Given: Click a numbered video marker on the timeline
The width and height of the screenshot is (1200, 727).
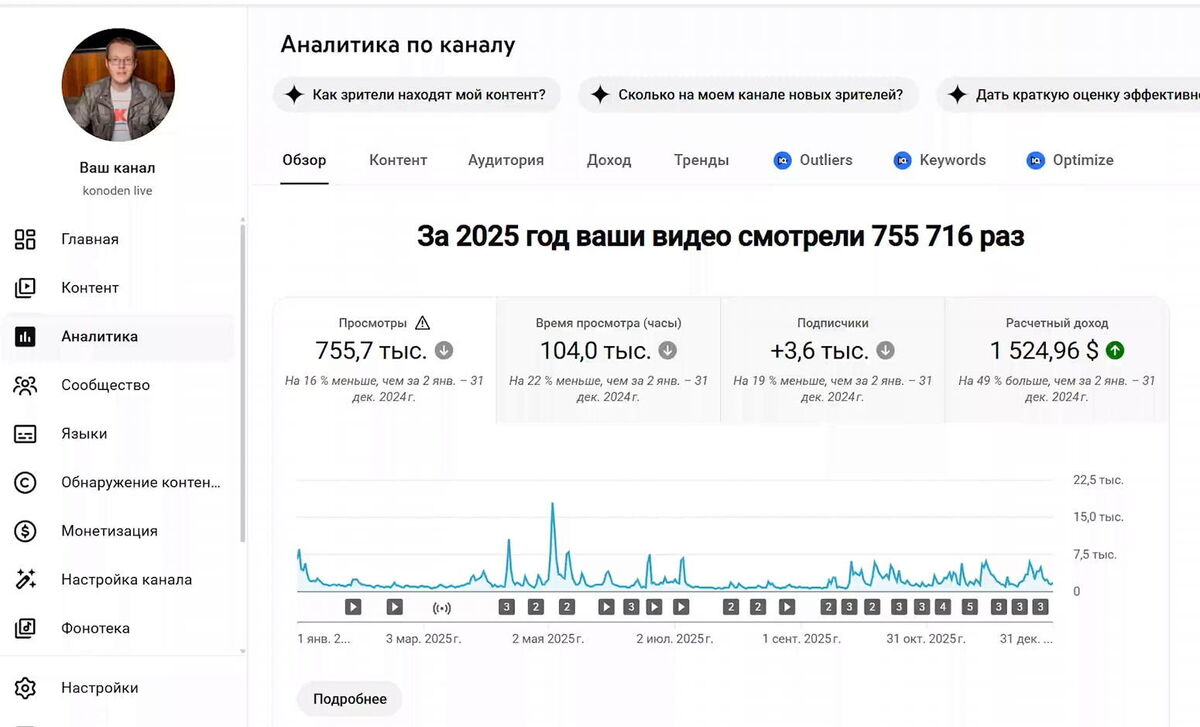Looking at the screenshot, I should 505,606.
